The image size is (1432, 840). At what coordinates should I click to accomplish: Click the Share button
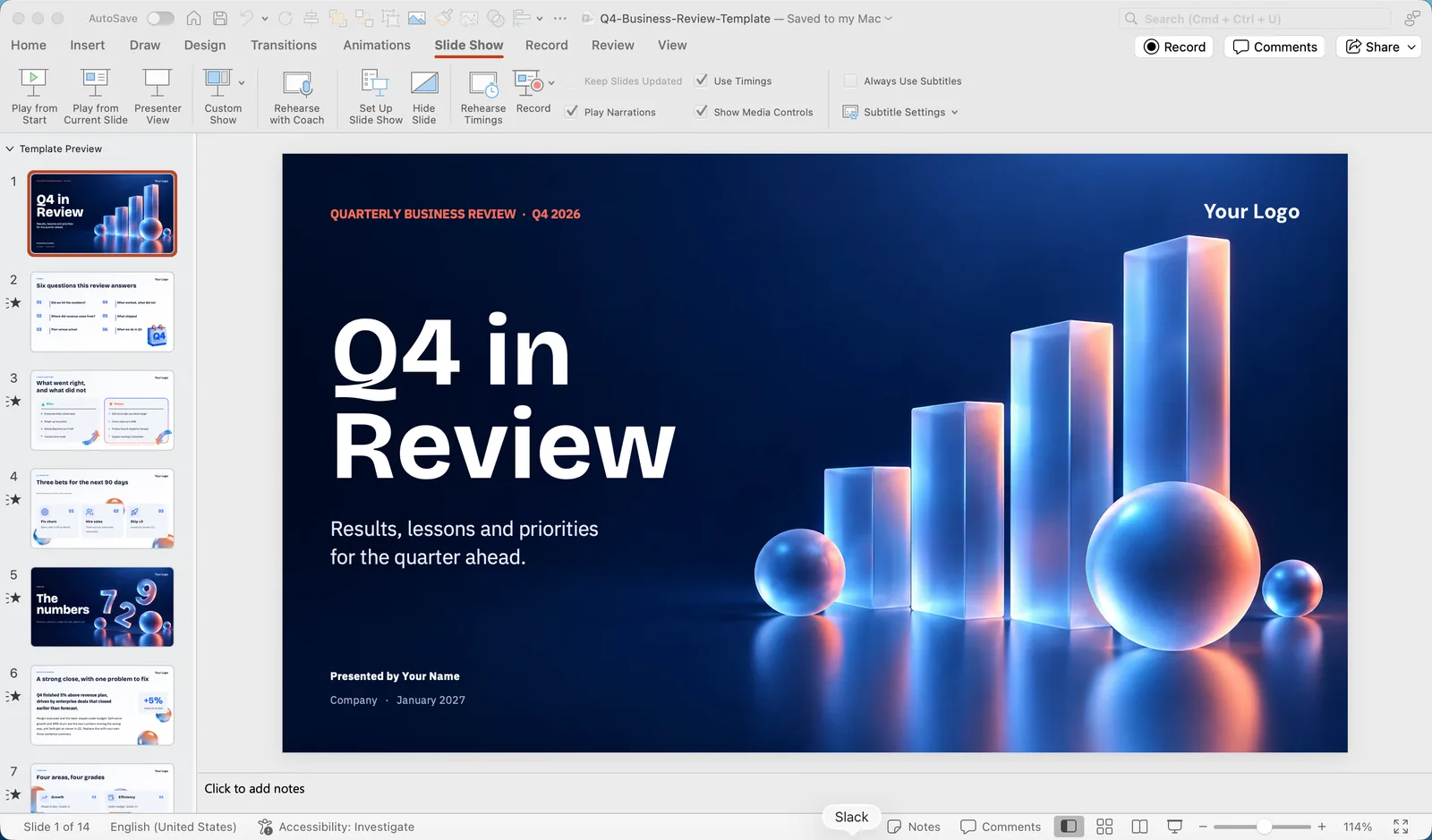[x=1378, y=47]
